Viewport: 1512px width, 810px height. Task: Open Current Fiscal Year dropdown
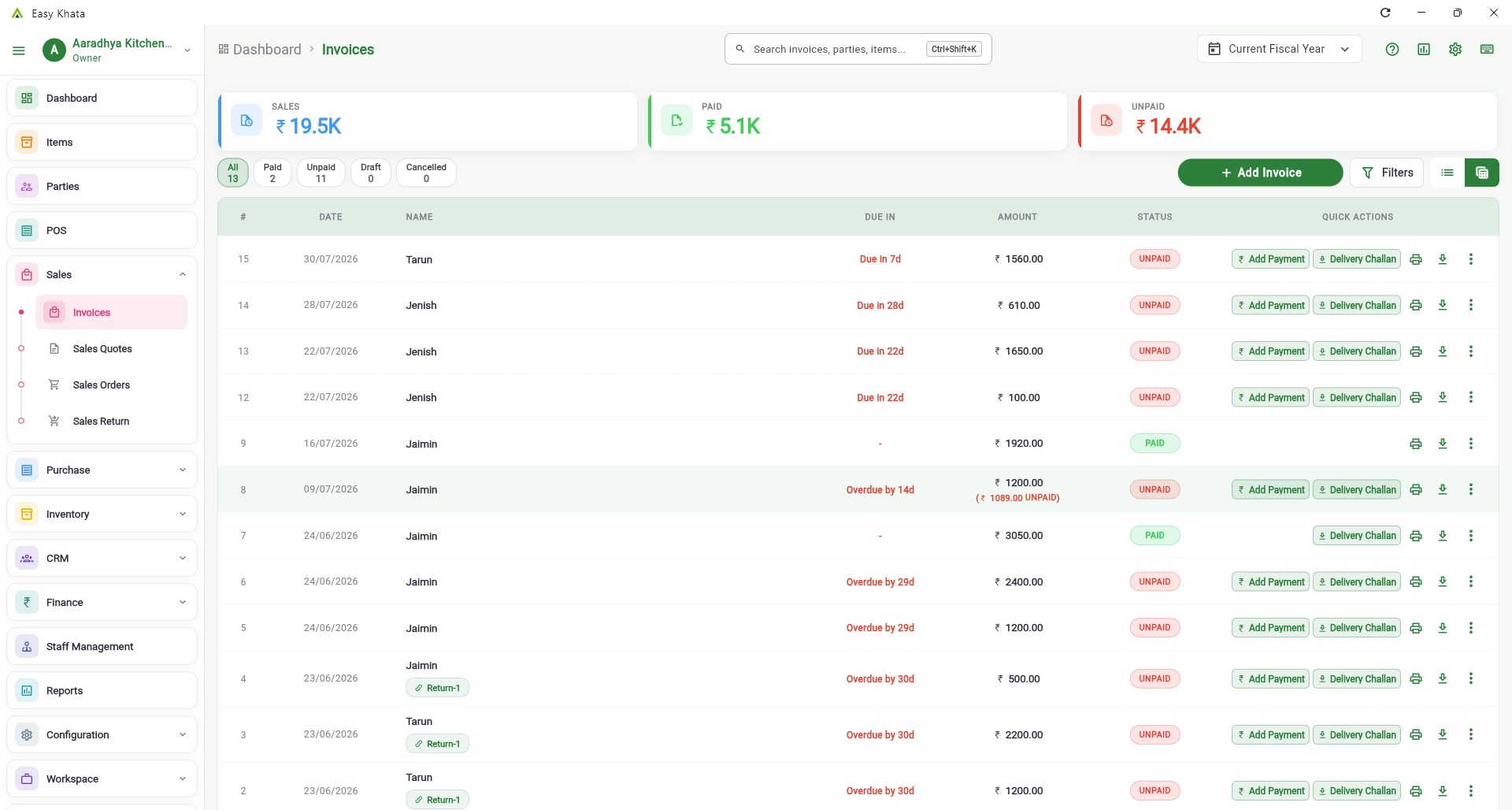tap(1280, 49)
